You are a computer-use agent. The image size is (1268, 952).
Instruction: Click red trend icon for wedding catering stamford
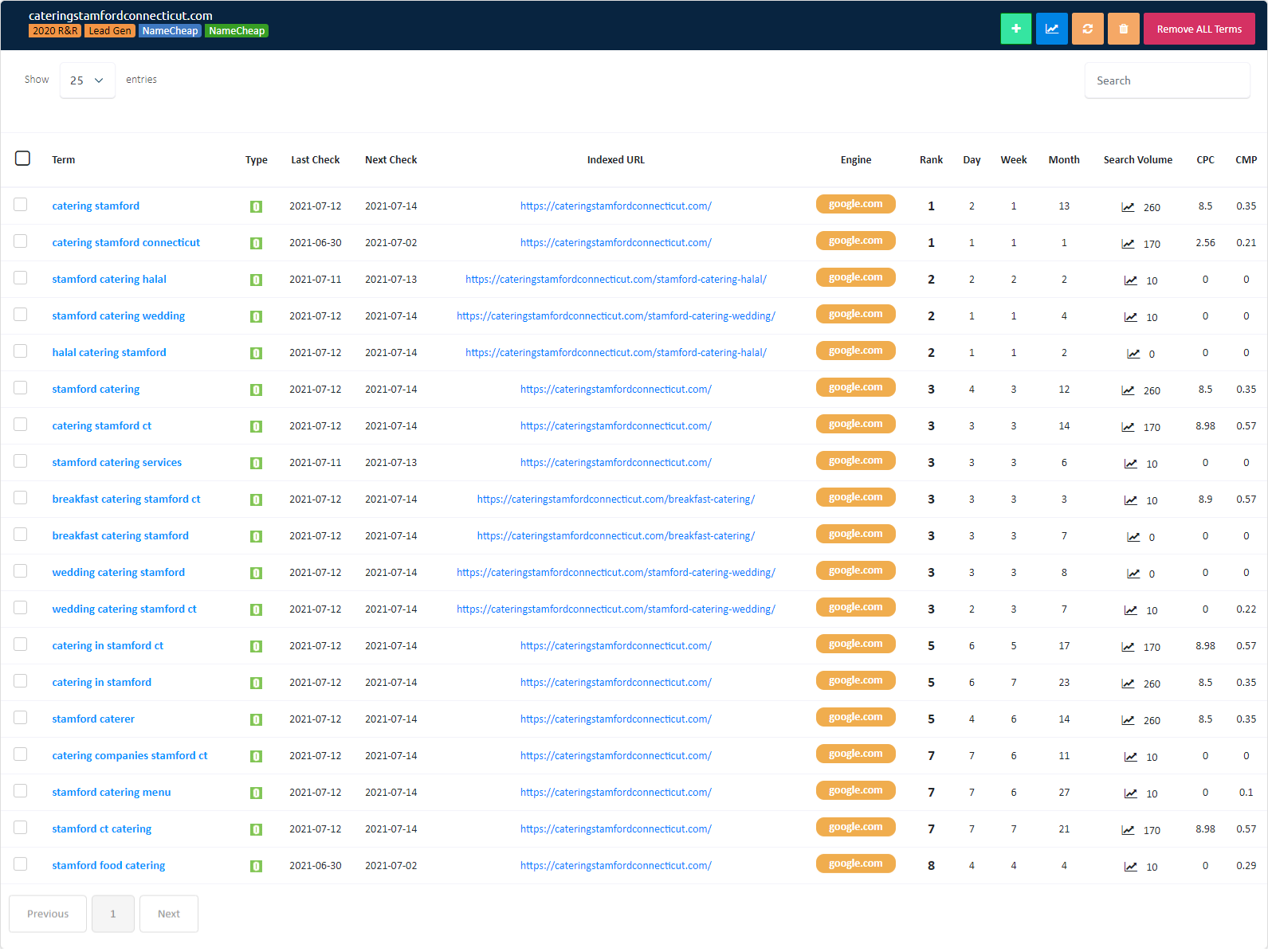1133,574
